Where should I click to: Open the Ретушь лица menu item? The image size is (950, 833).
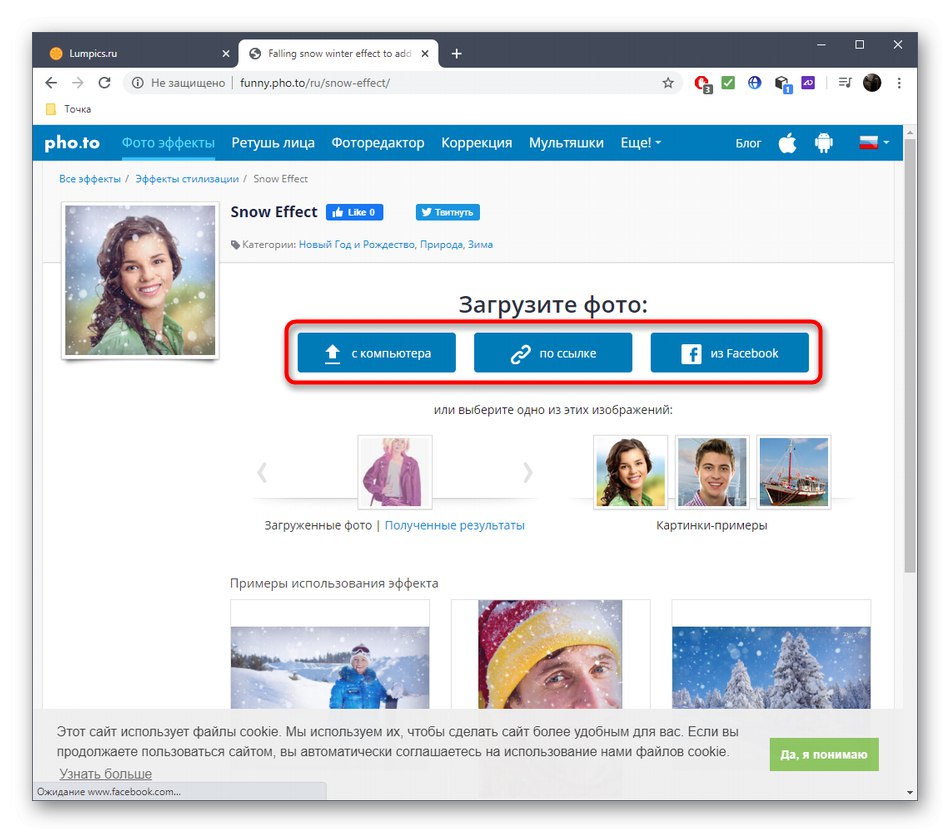pyautogui.click(x=273, y=143)
